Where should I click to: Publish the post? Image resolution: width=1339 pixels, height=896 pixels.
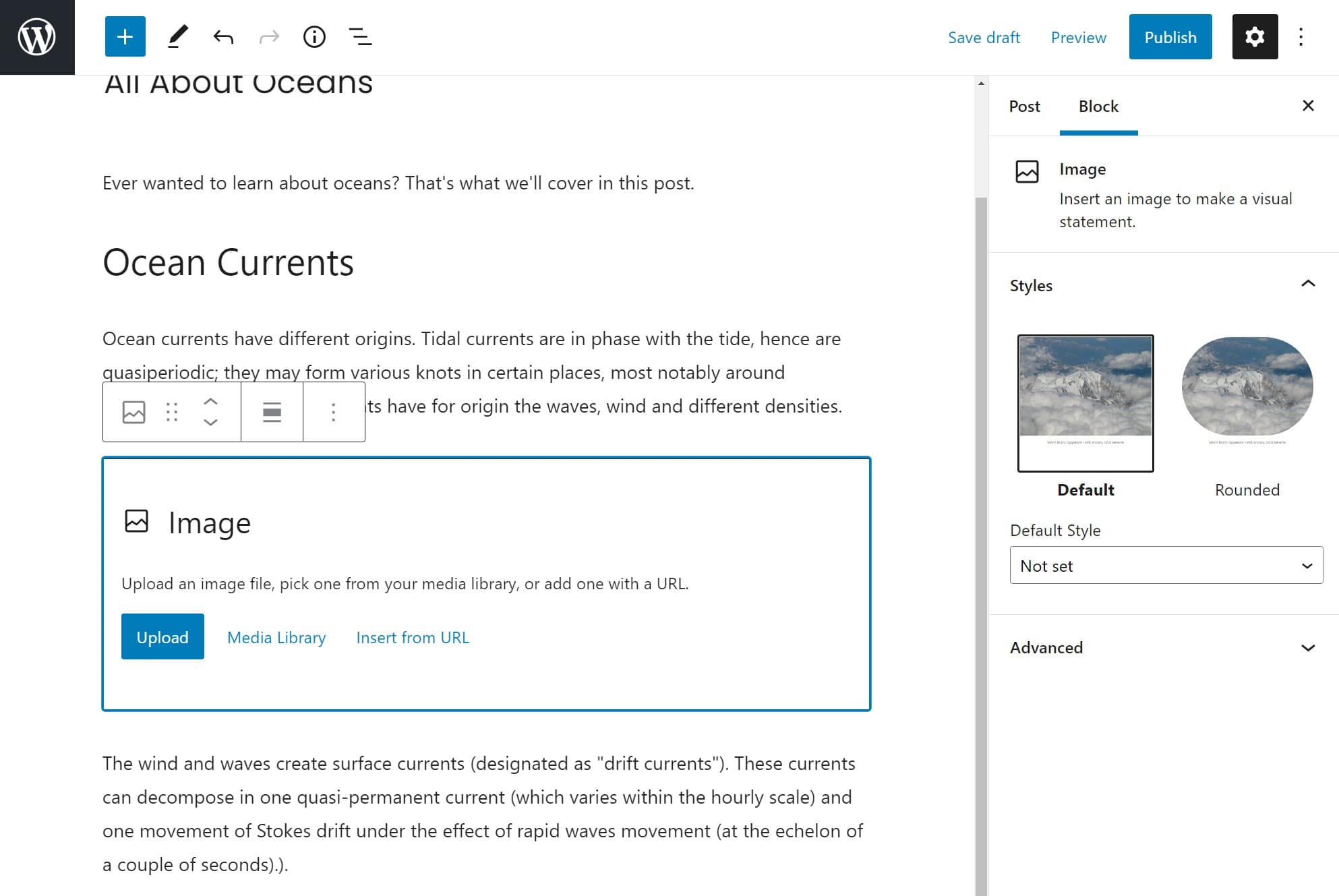tap(1170, 37)
